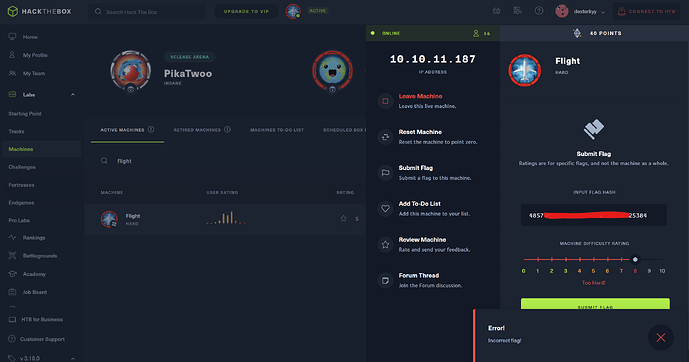The height and width of the screenshot is (362, 689).
Task: Switch to Active Machines tab
Action: (122, 130)
